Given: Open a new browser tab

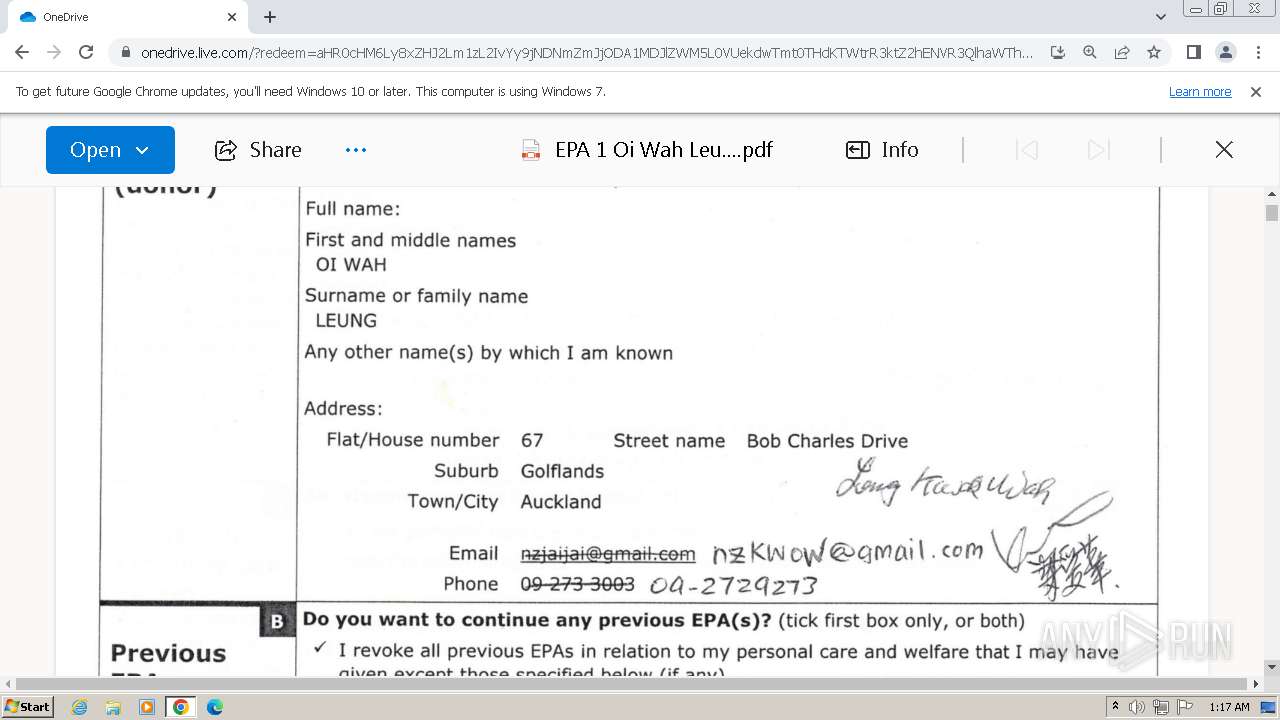Looking at the screenshot, I should [x=270, y=17].
